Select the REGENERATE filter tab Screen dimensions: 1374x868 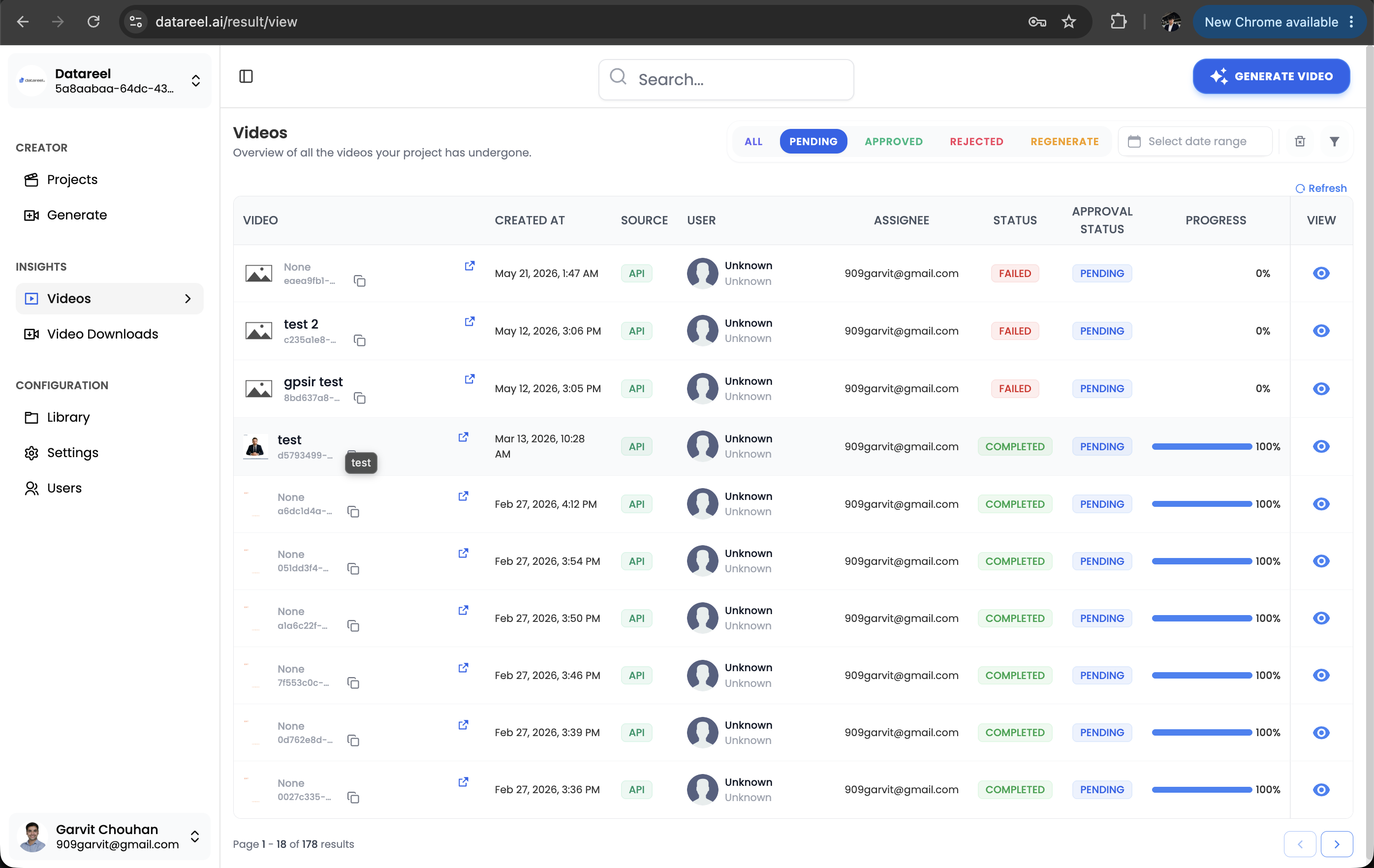(x=1064, y=142)
